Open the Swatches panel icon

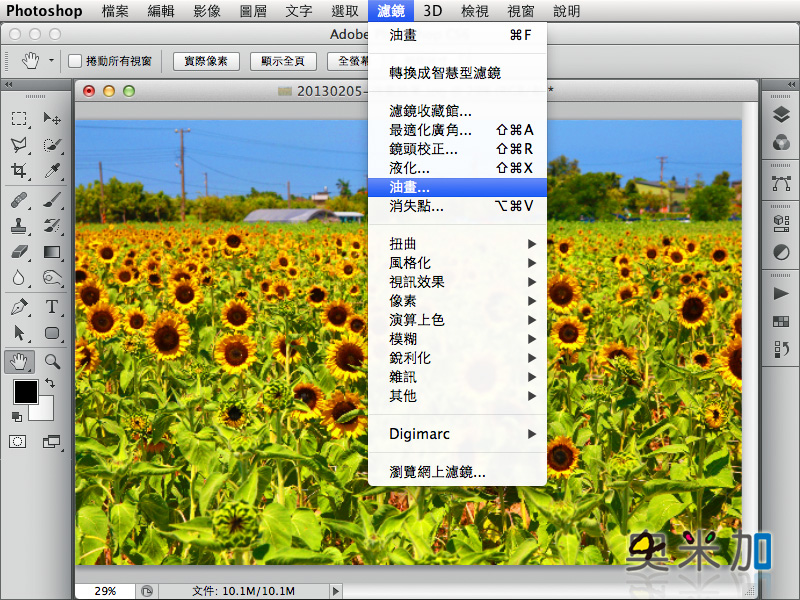point(781,321)
